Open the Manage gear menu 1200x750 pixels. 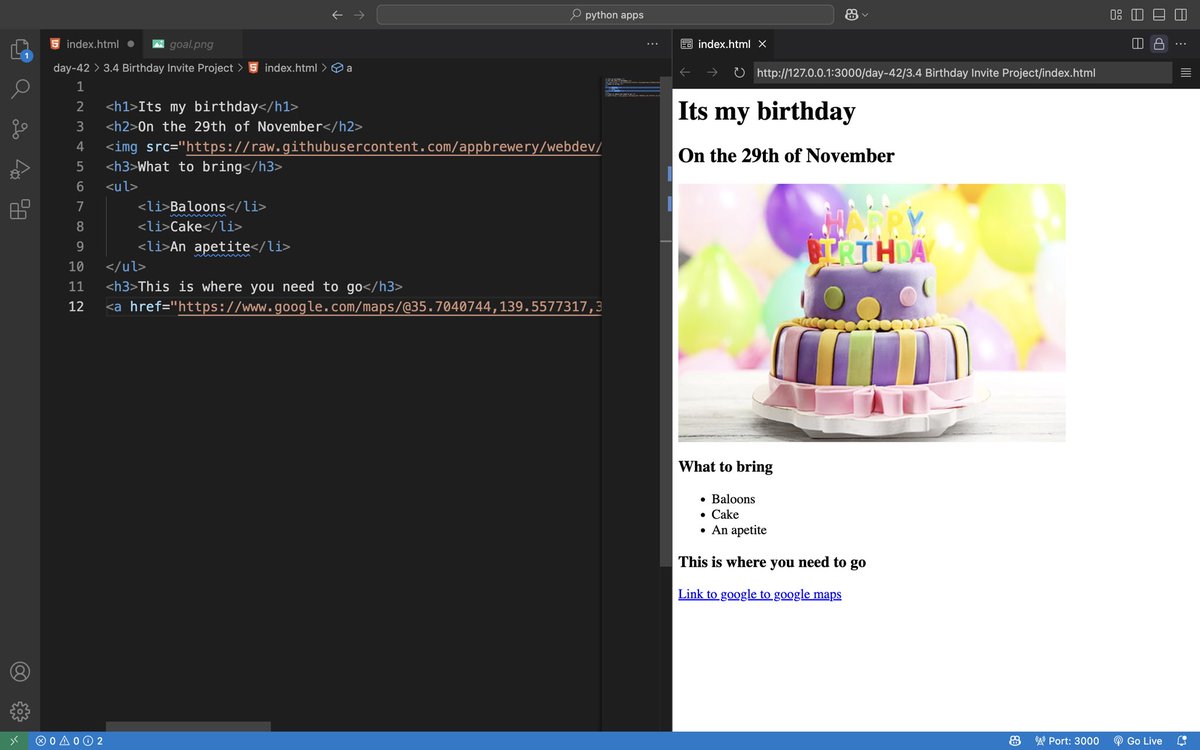tap(20, 711)
